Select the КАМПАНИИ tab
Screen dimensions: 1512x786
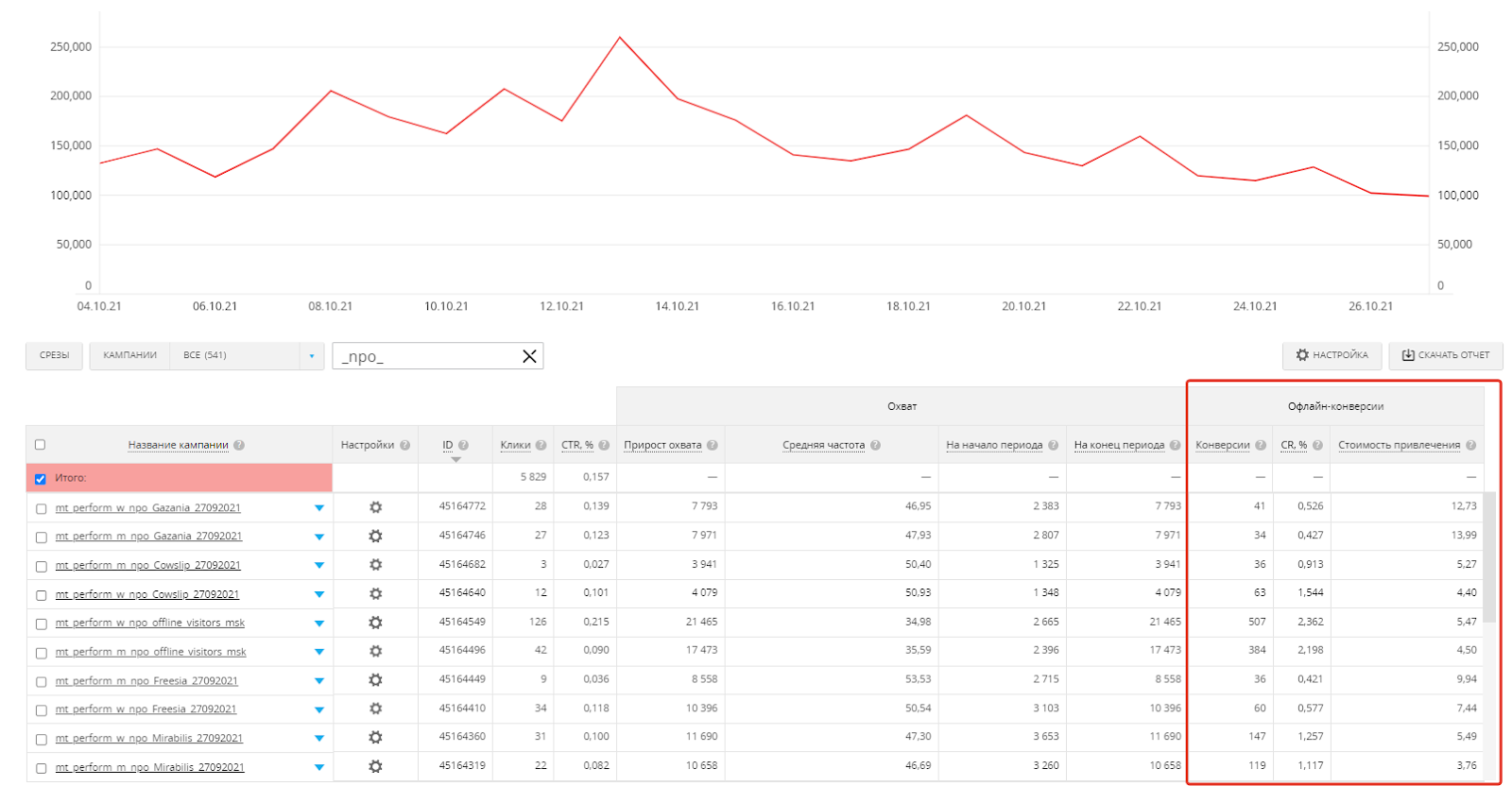pos(129,355)
